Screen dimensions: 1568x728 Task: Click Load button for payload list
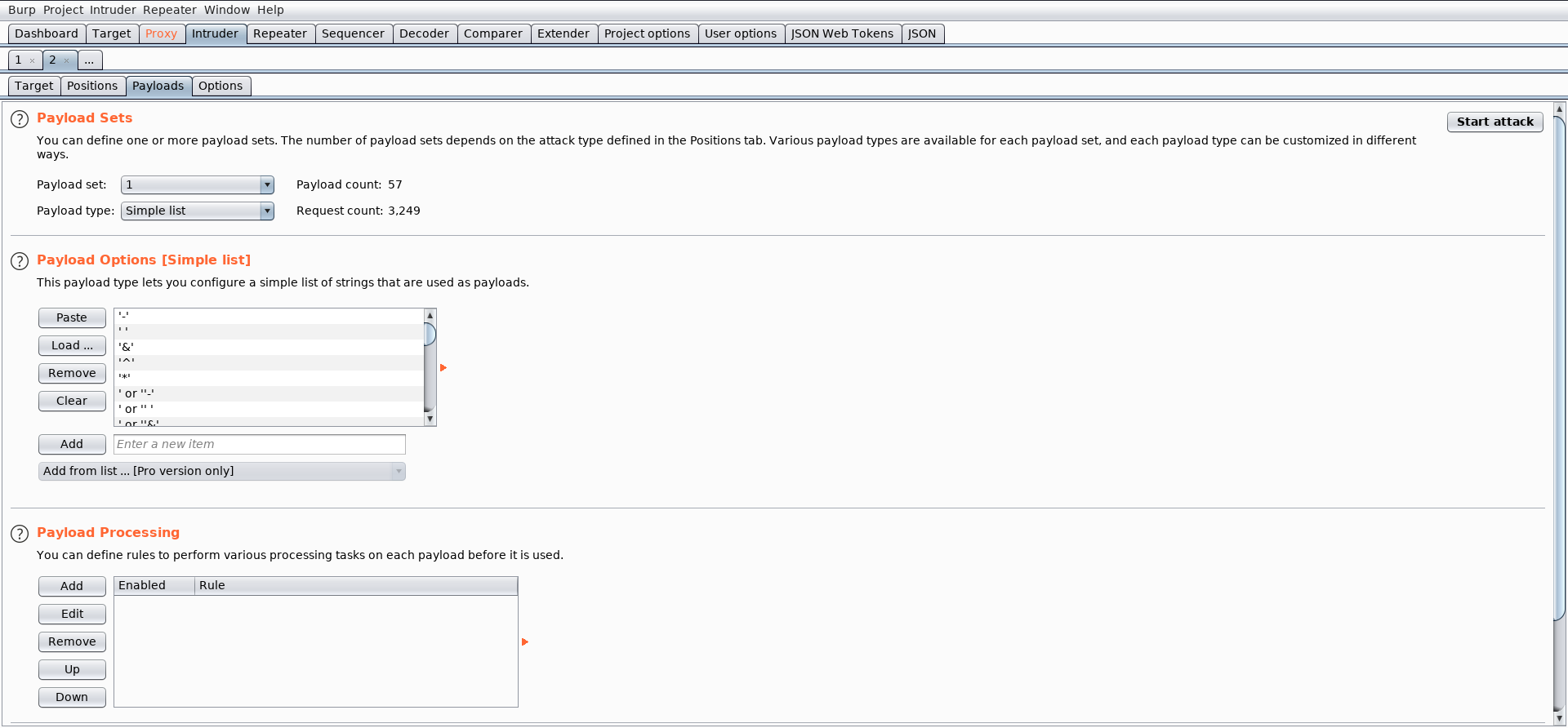pos(72,346)
